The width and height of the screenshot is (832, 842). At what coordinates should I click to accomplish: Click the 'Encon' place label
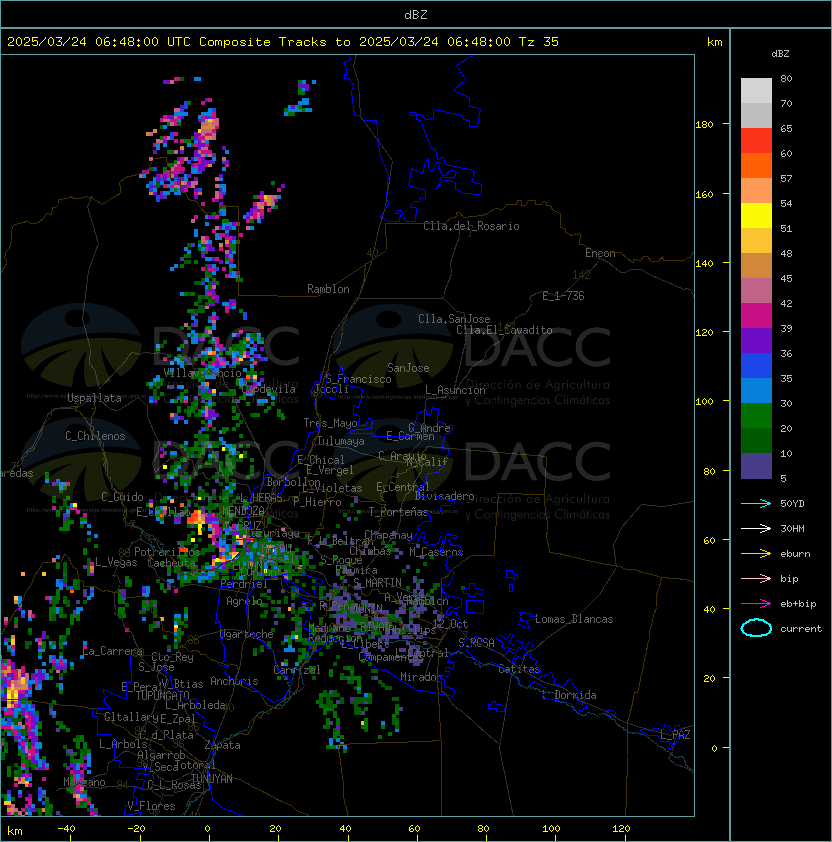tap(600, 253)
